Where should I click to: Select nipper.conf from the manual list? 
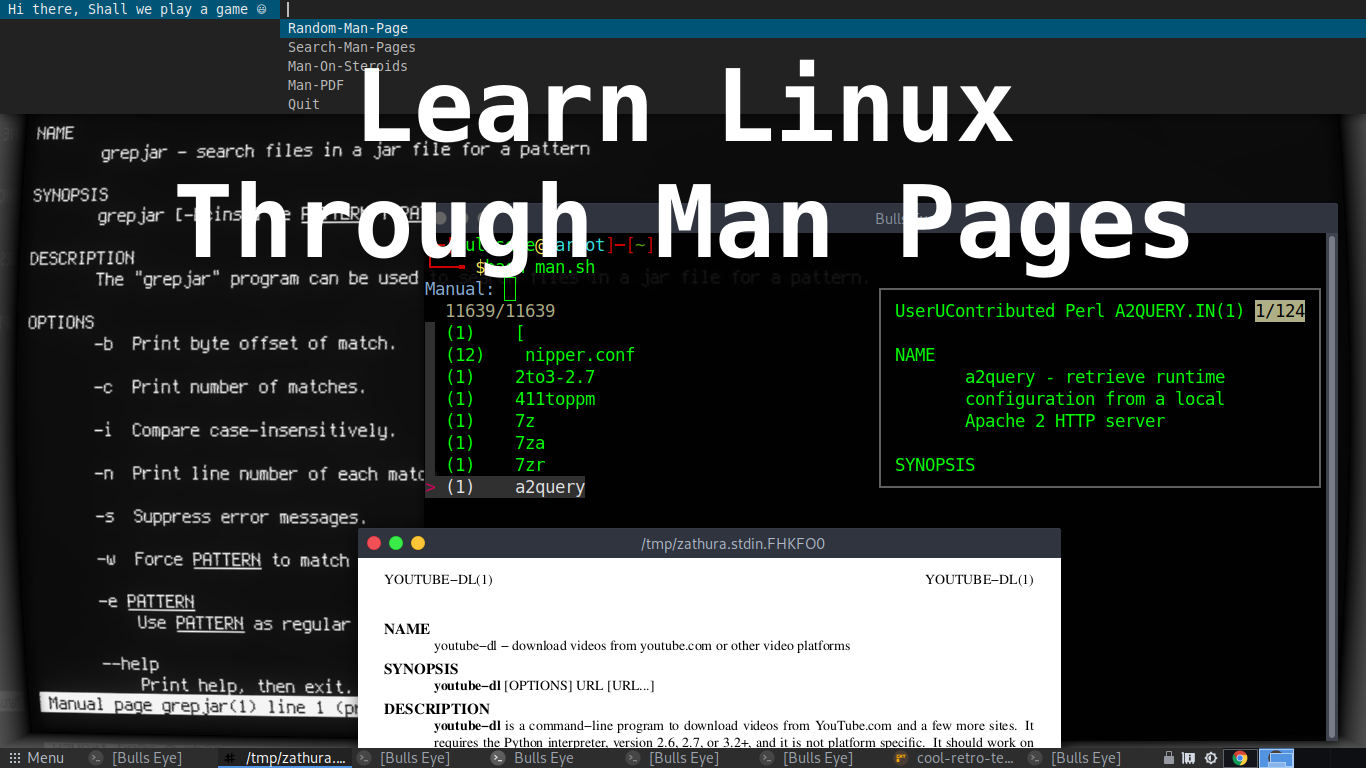tap(580, 354)
